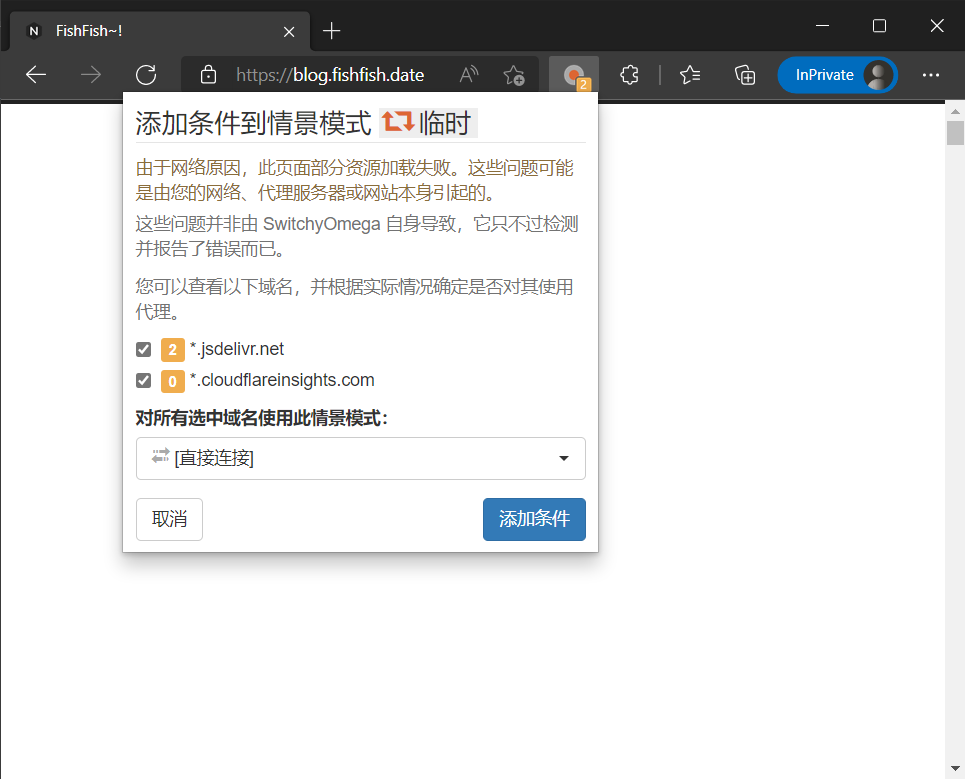Click the 取消 button

pos(169,519)
